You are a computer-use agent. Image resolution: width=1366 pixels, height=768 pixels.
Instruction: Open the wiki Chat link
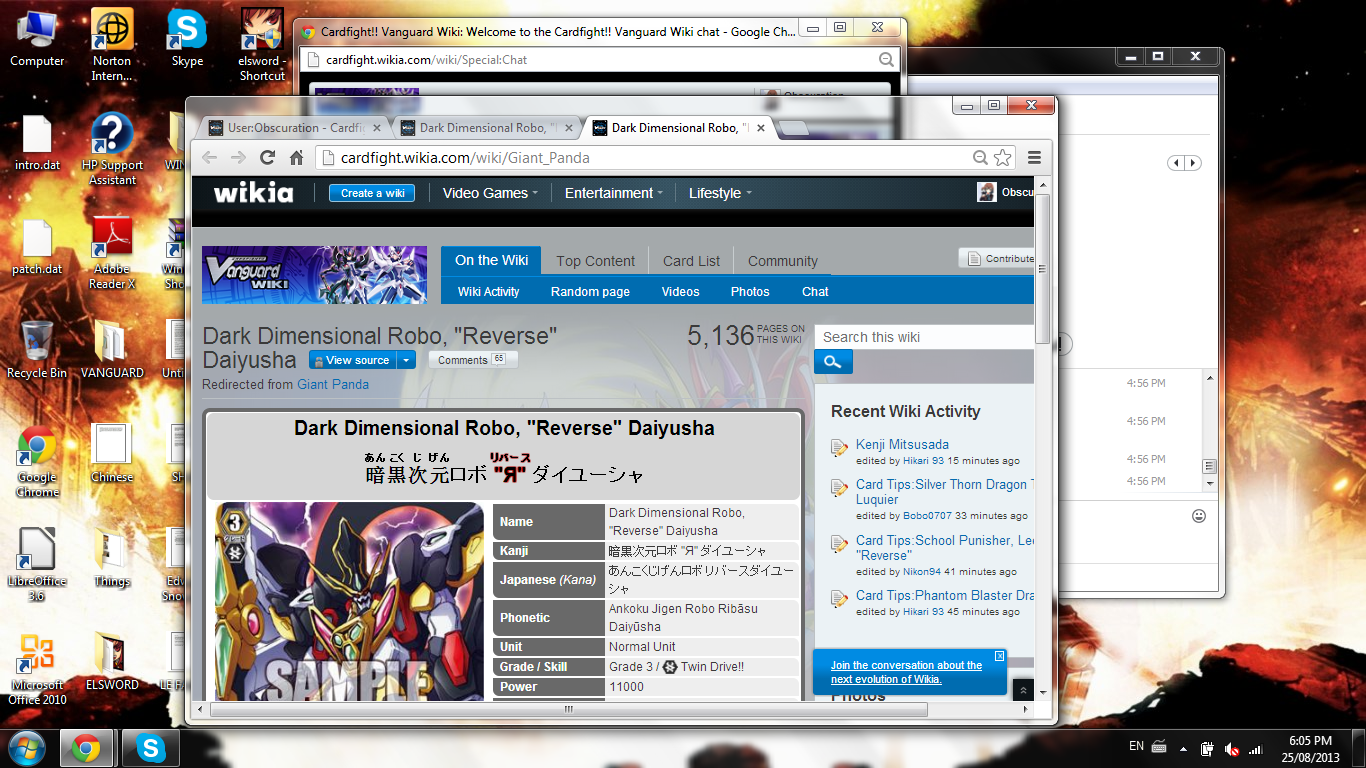coord(815,291)
